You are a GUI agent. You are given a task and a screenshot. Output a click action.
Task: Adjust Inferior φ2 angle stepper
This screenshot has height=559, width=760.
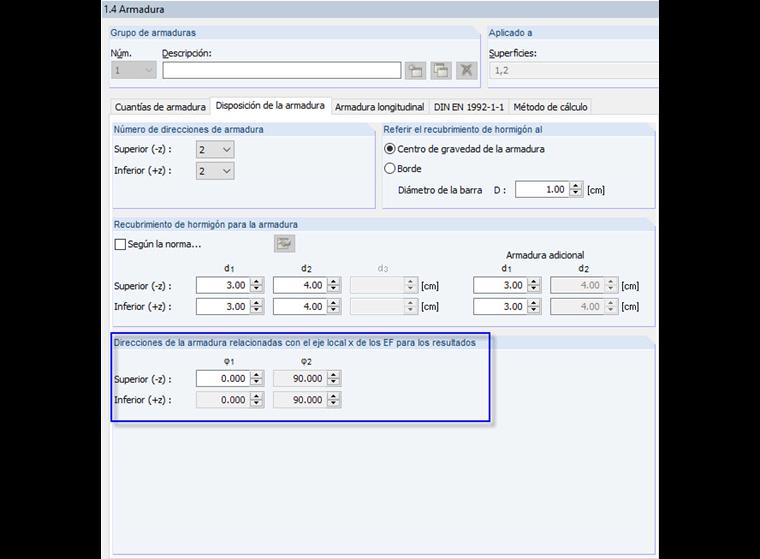[333, 400]
